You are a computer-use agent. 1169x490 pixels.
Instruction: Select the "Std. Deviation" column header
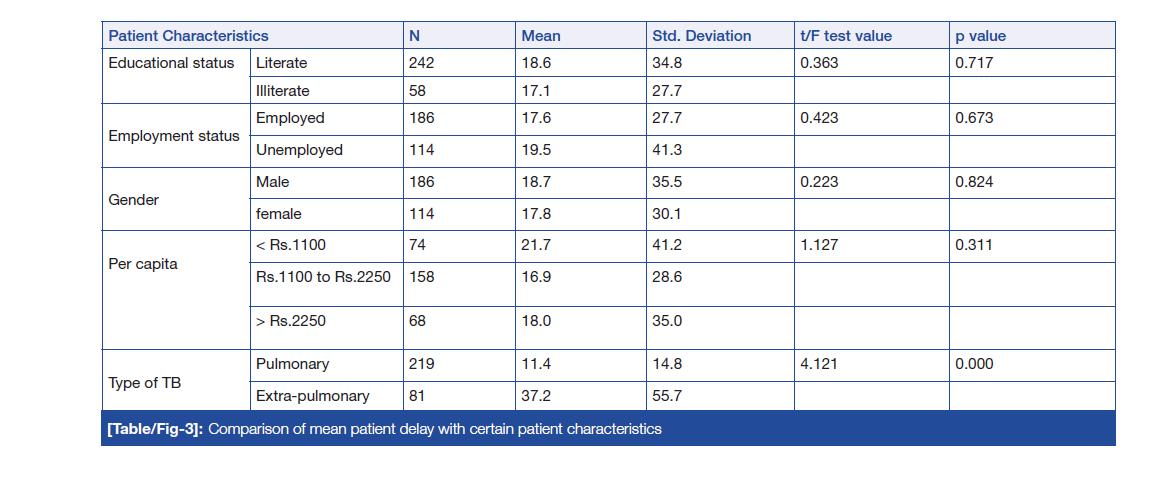point(701,36)
